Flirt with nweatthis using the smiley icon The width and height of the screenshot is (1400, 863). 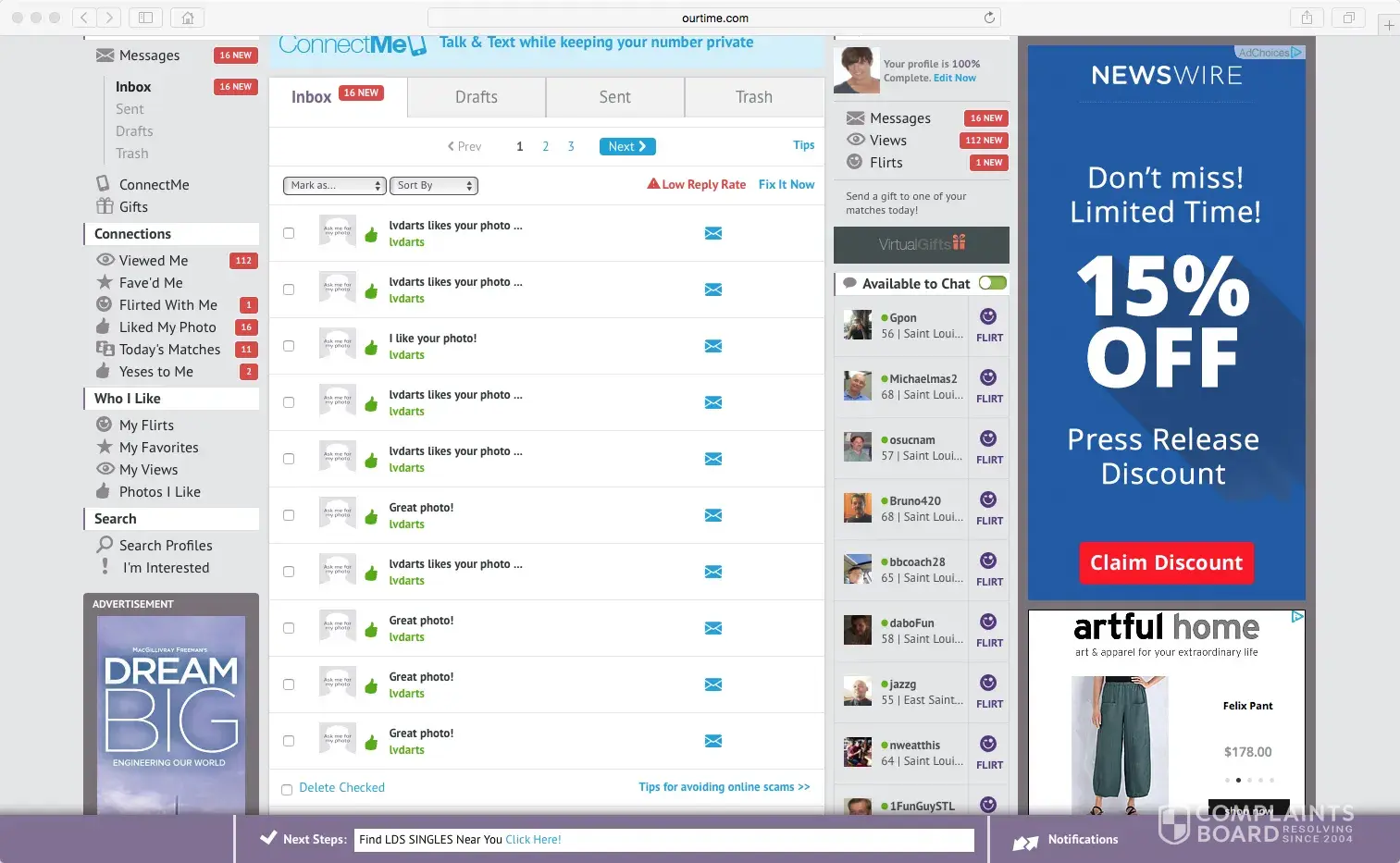click(988, 744)
